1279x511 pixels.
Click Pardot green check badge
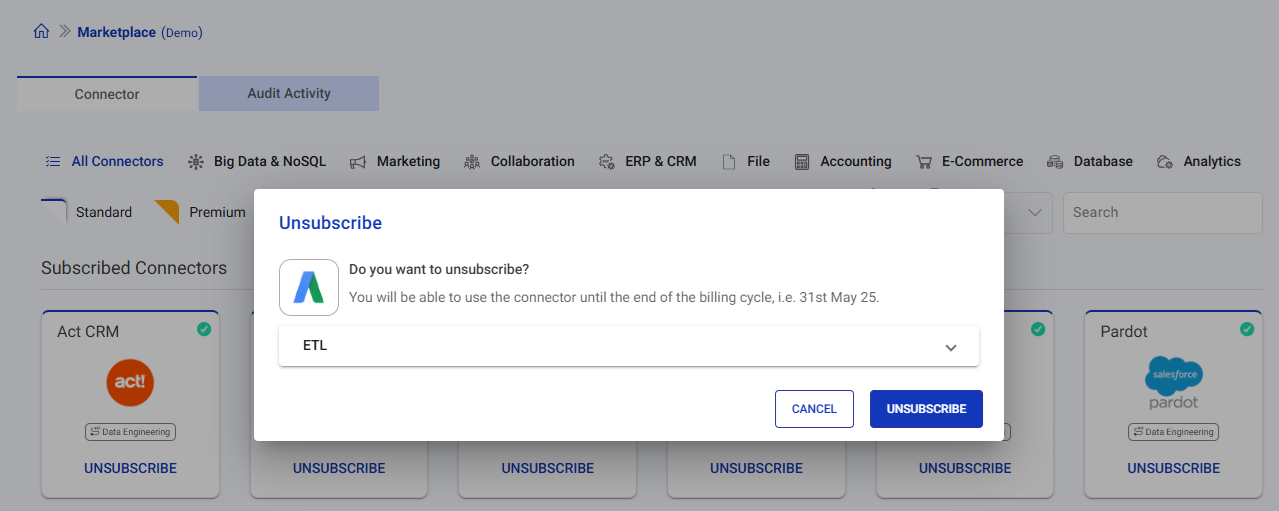pyautogui.click(x=1247, y=328)
